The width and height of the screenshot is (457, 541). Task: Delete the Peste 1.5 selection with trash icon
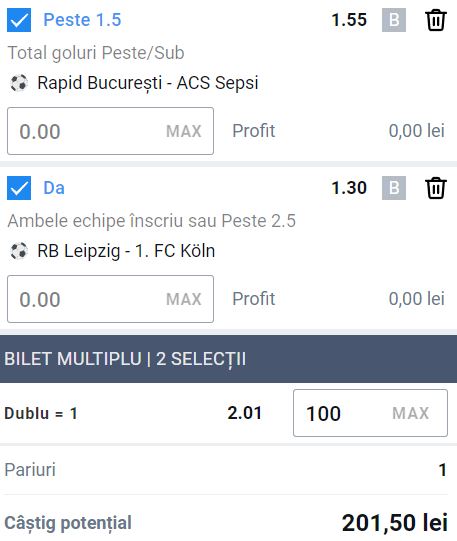tap(436, 20)
